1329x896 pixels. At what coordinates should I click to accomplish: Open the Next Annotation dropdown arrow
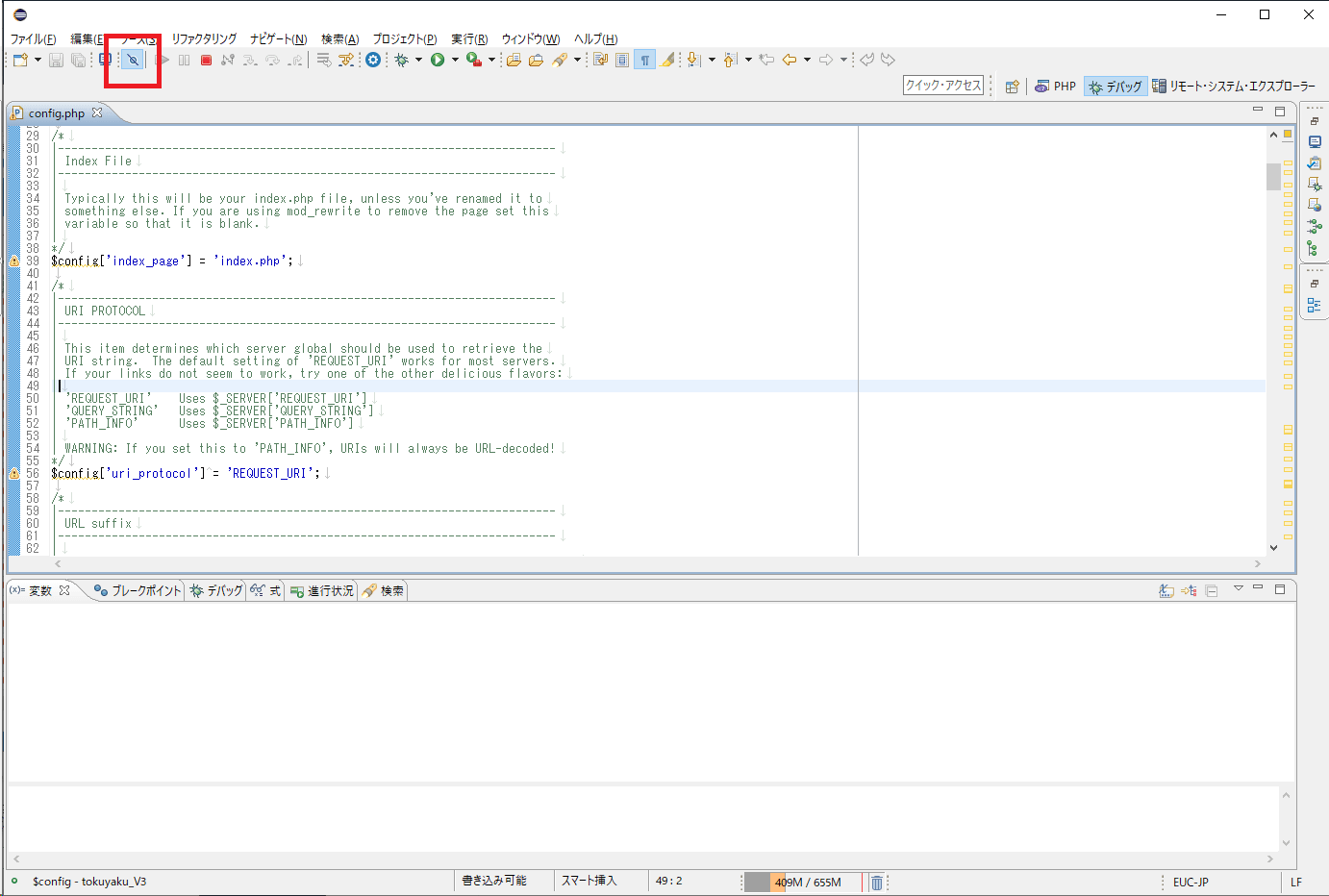tap(712, 60)
